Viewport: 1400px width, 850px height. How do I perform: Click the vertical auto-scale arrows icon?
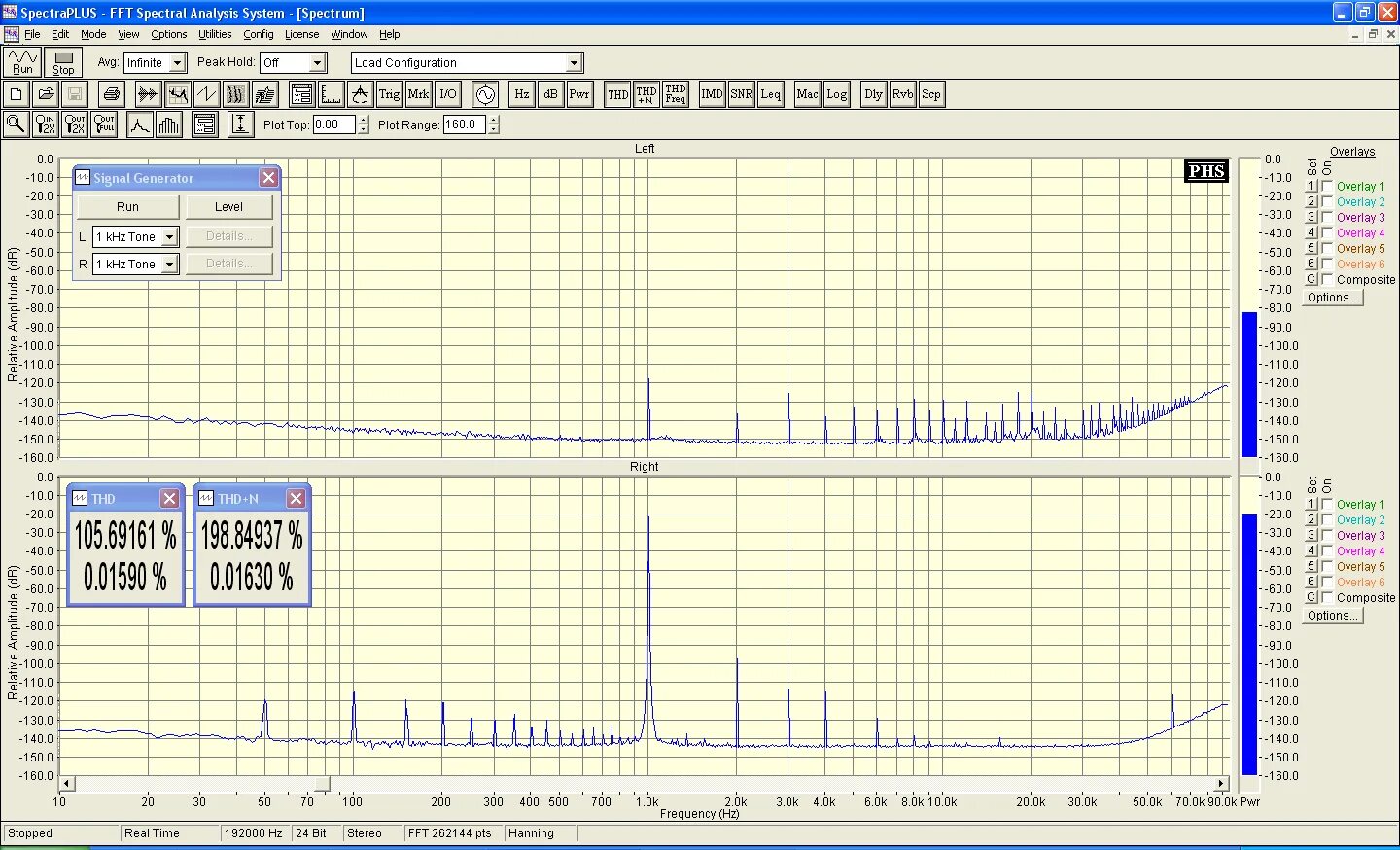tap(240, 124)
